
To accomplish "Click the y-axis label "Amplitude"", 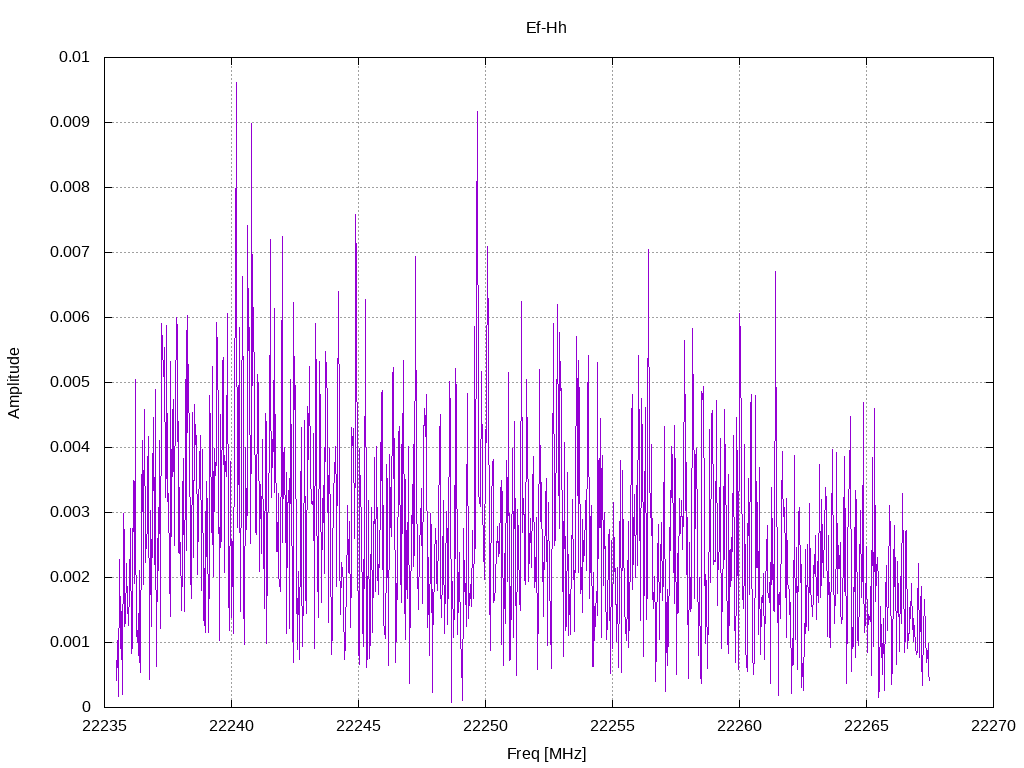I will tap(14, 383).
